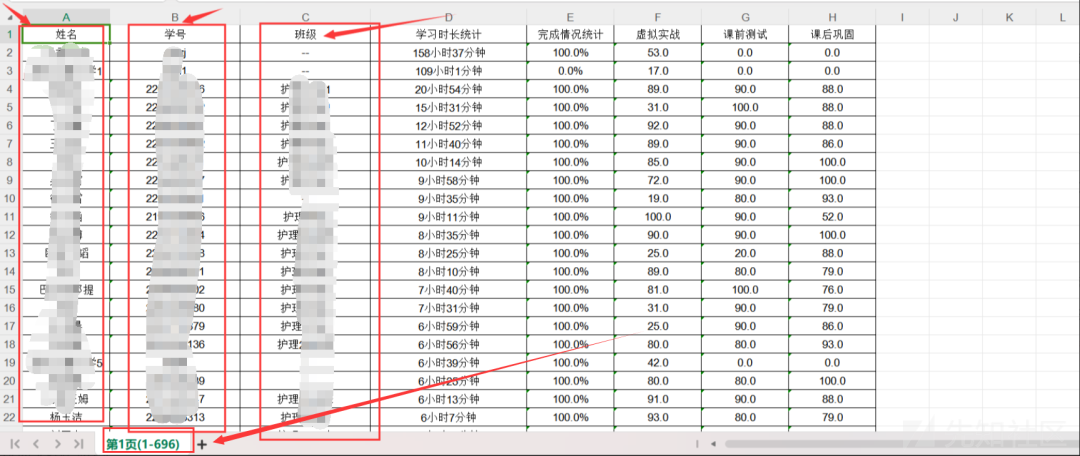This screenshot has height=456, width=1080.
Task: Select the 课前测试 cell showing 20.0
Action: [x=745, y=253]
